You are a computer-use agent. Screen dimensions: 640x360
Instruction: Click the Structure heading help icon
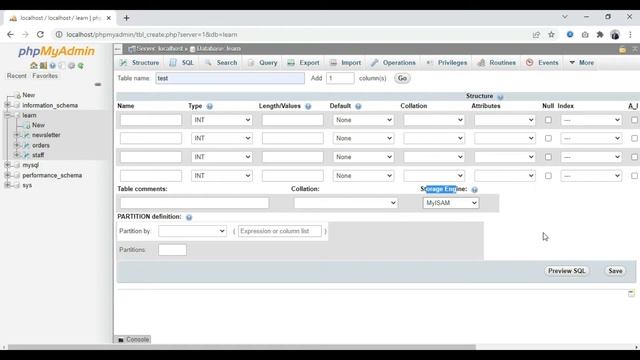(500, 97)
